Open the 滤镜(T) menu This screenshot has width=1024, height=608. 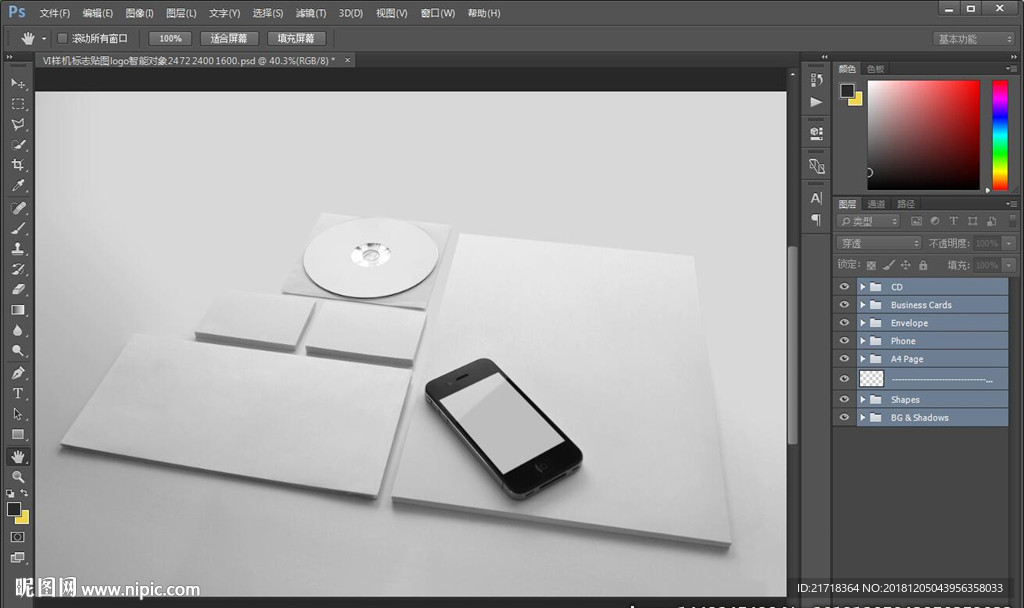[x=311, y=13]
